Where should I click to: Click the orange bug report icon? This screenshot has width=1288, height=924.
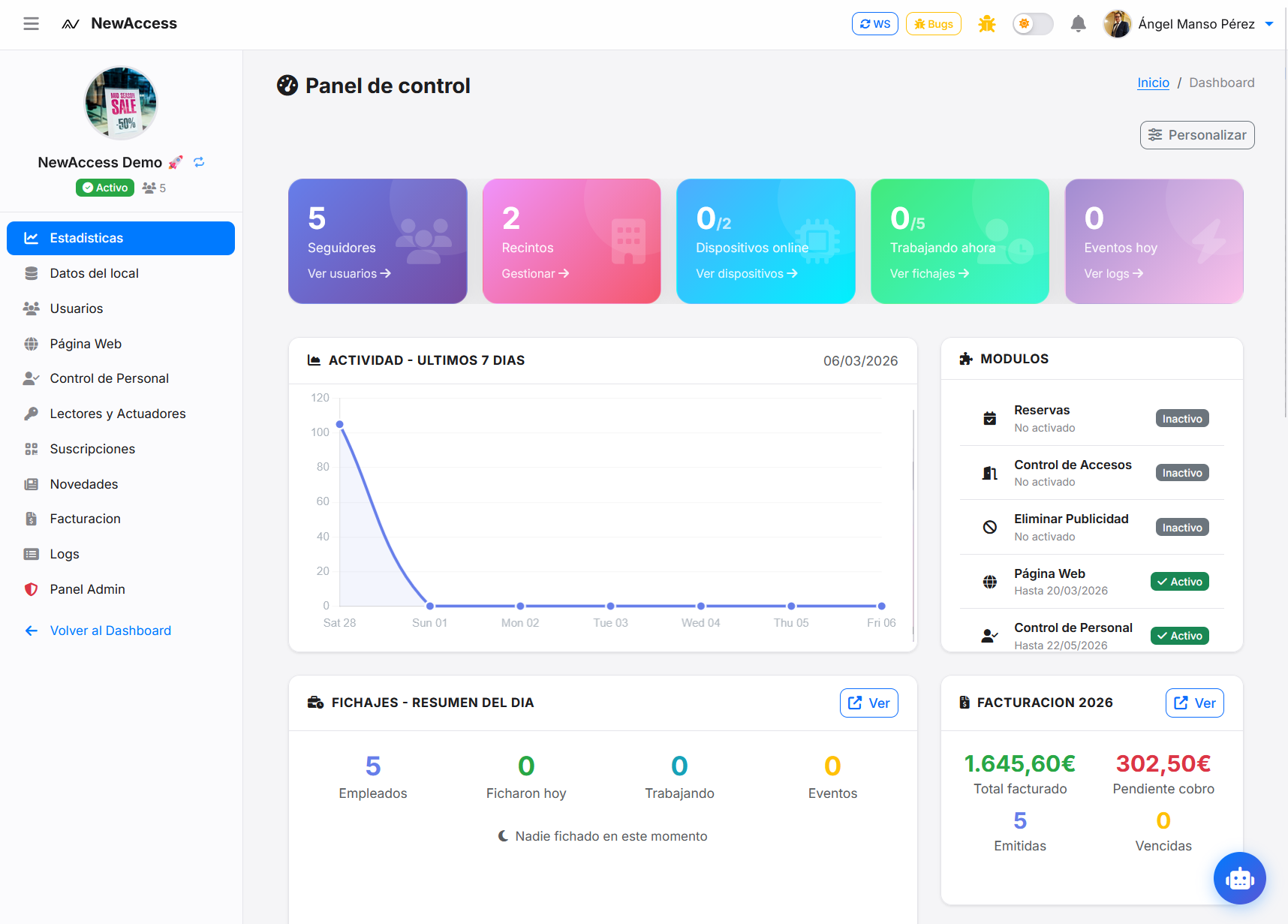tap(987, 24)
